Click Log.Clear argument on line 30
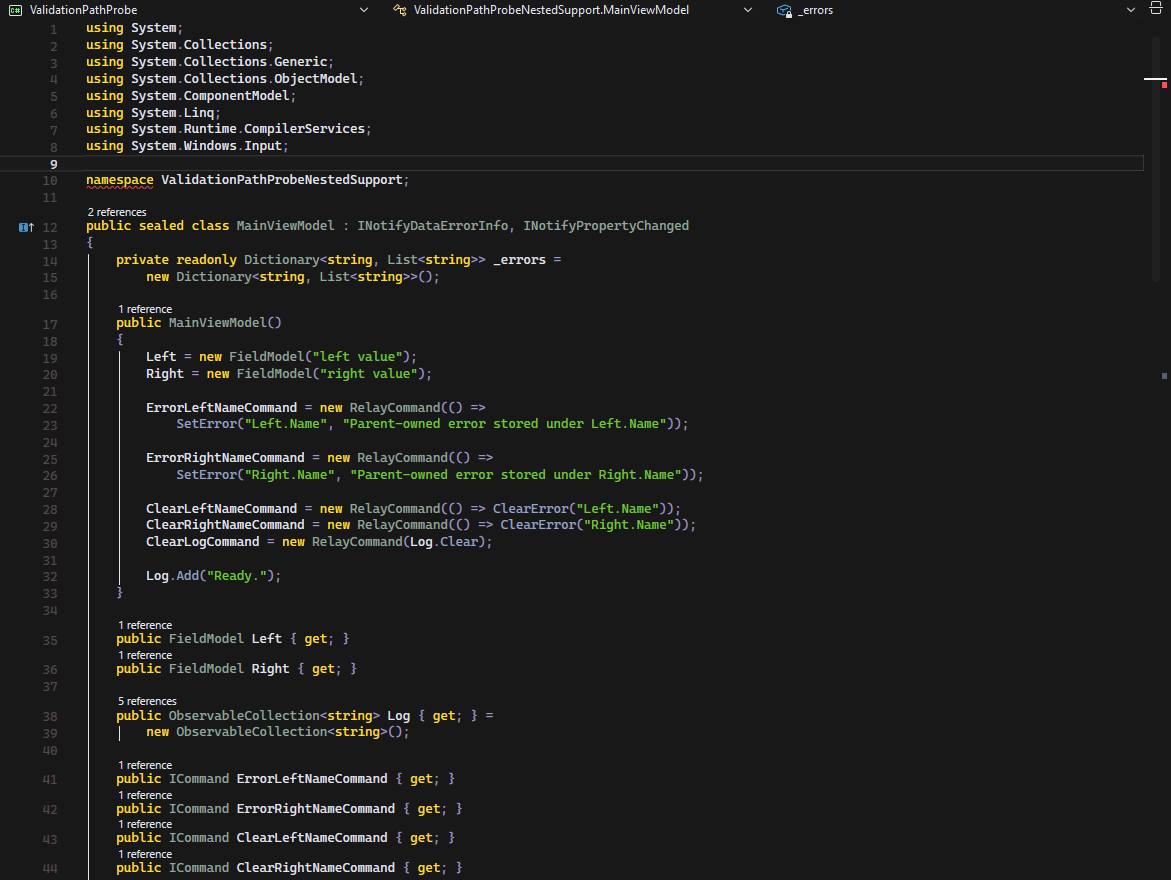 (x=444, y=542)
